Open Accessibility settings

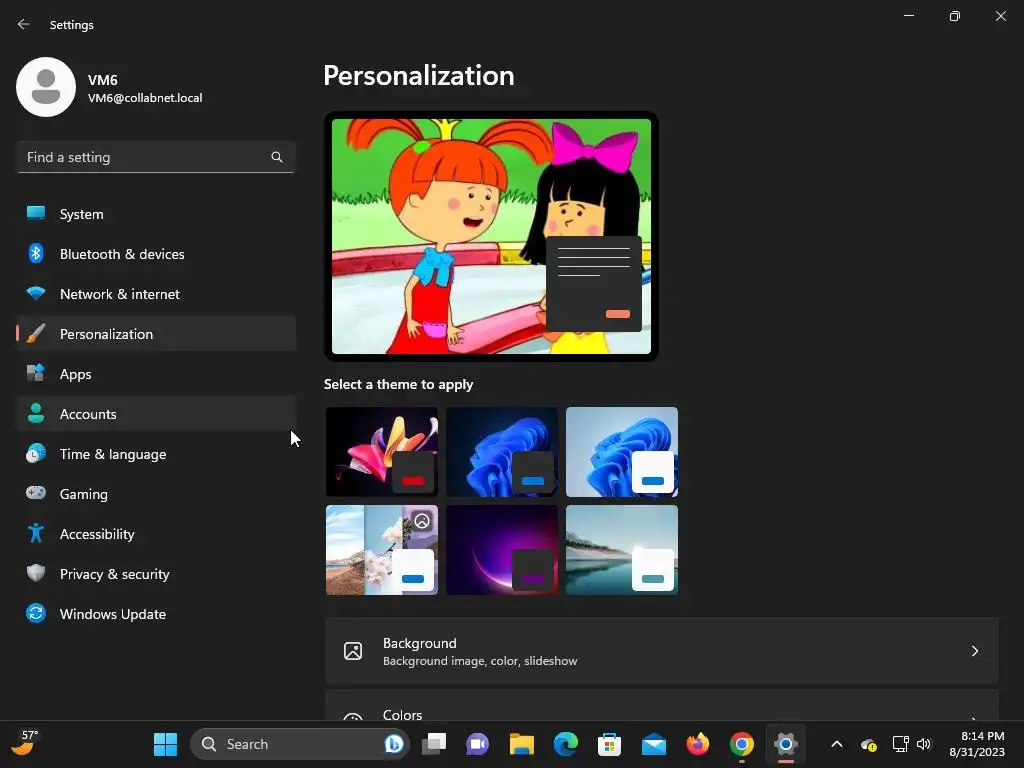[156, 534]
